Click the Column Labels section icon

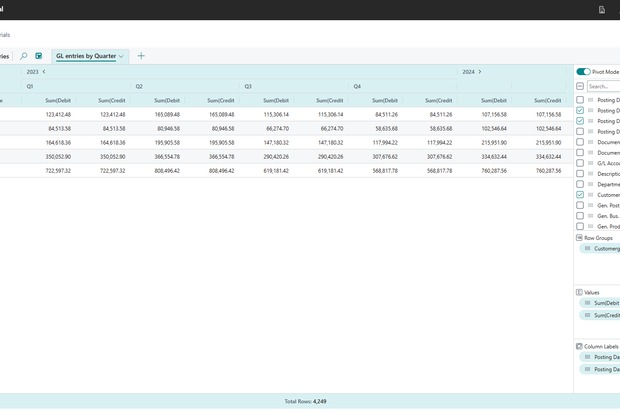click(x=579, y=346)
